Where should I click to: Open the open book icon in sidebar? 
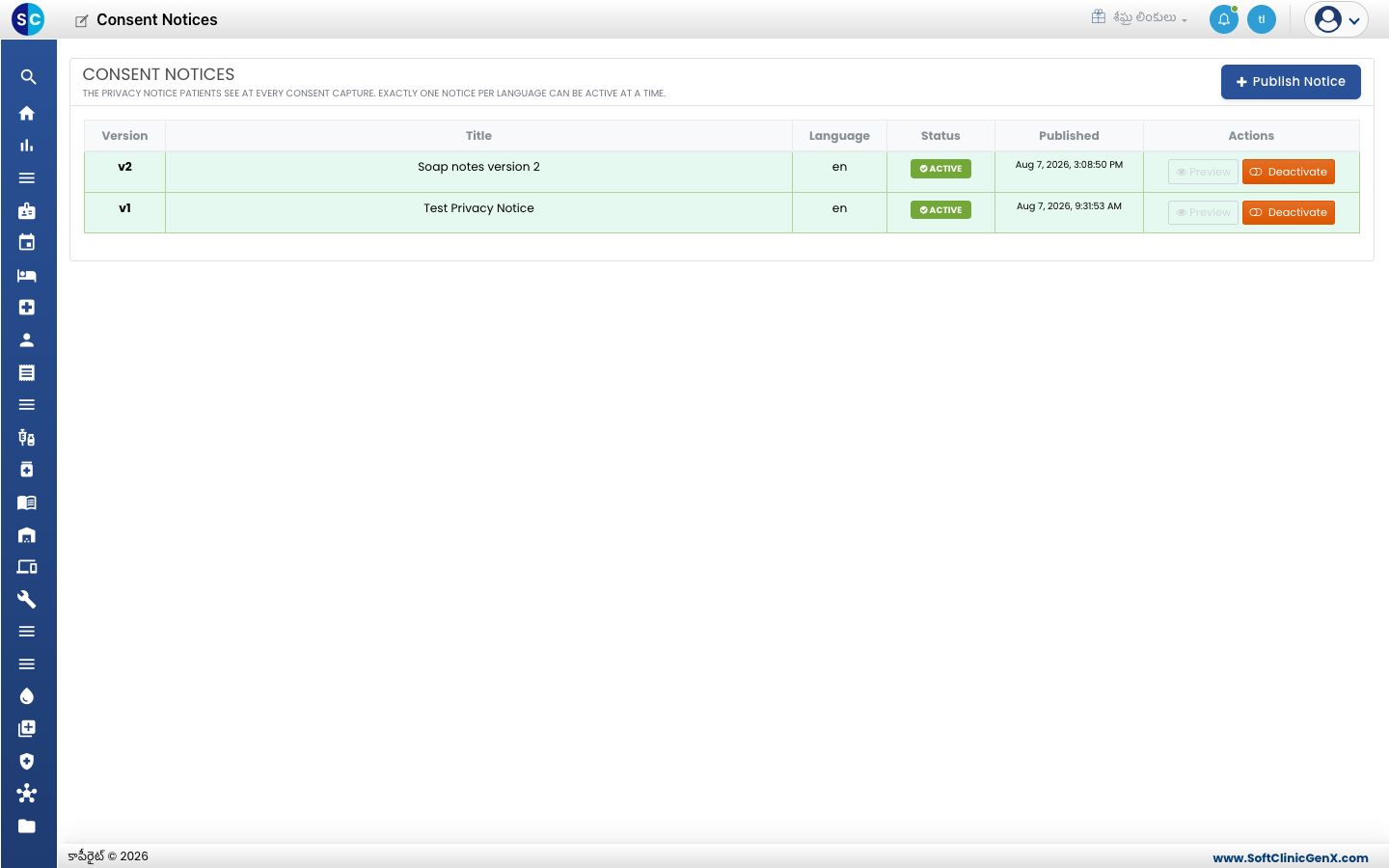click(x=27, y=502)
